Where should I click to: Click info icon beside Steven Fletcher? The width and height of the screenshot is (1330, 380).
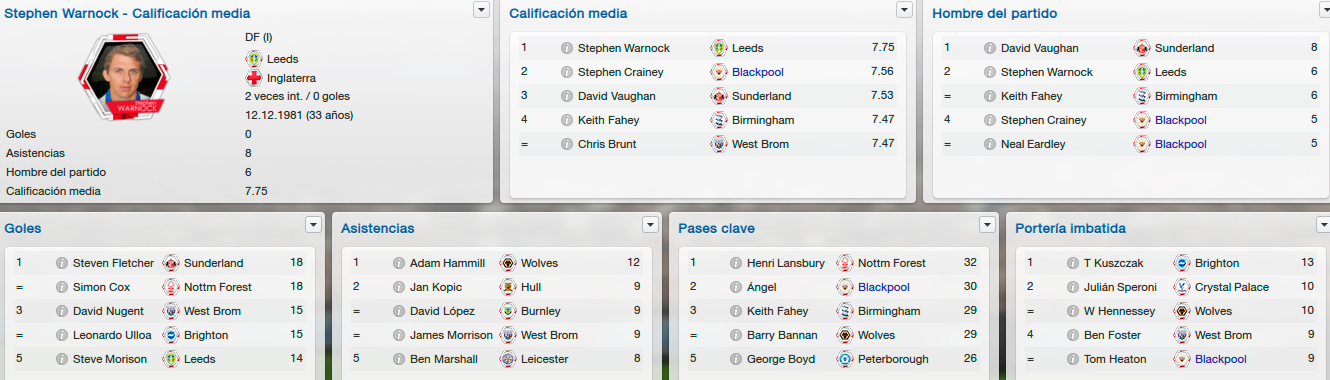pyautogui.click(x=62, y=263)
